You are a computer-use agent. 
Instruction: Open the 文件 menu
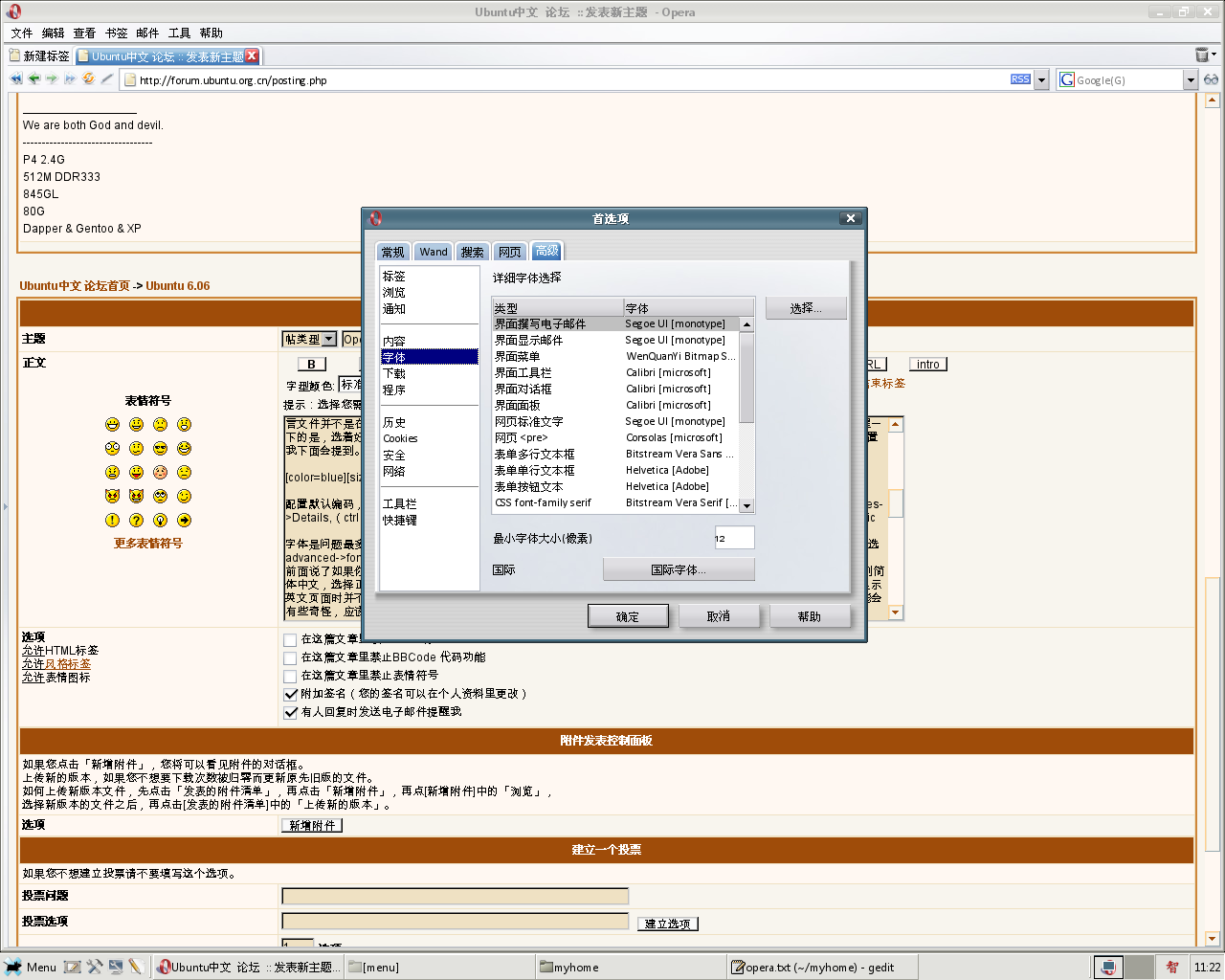22,33
